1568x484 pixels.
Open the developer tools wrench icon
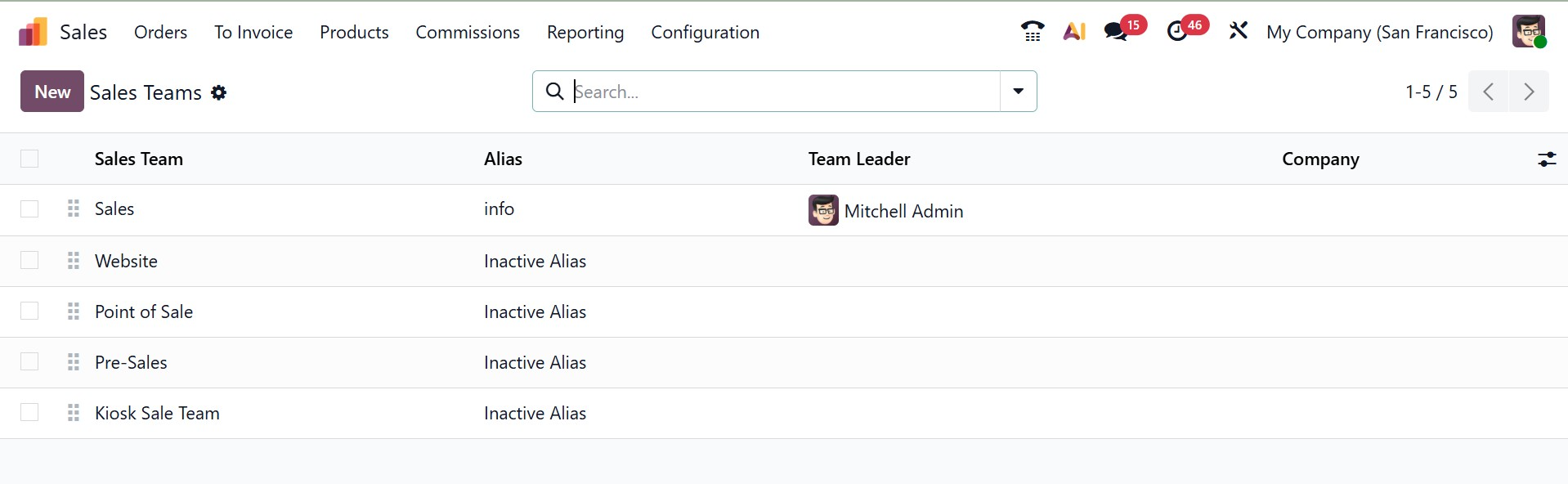click(1238, 31)
